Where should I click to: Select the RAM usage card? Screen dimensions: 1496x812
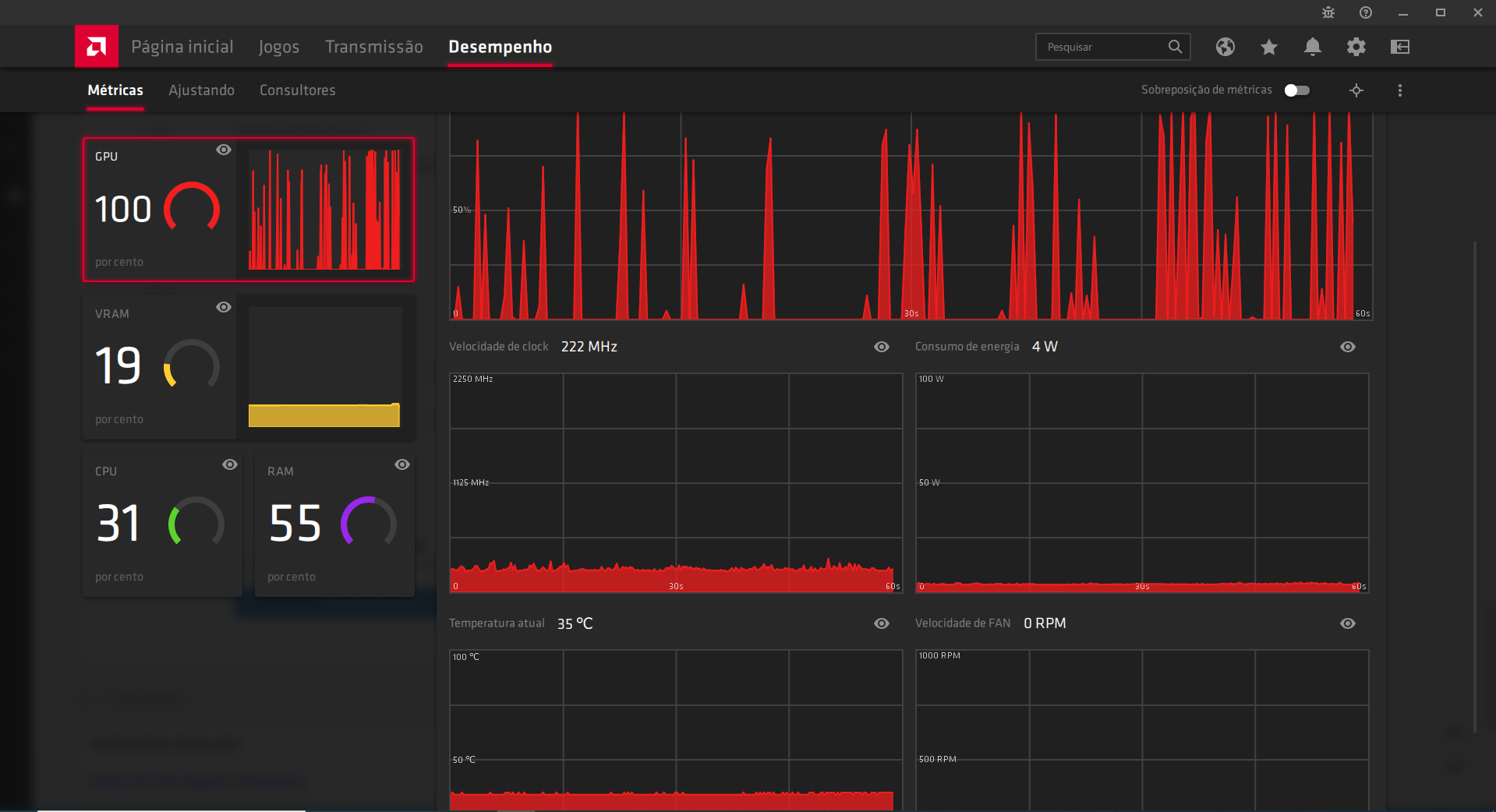pyautogui.click(x=334, y=524)
